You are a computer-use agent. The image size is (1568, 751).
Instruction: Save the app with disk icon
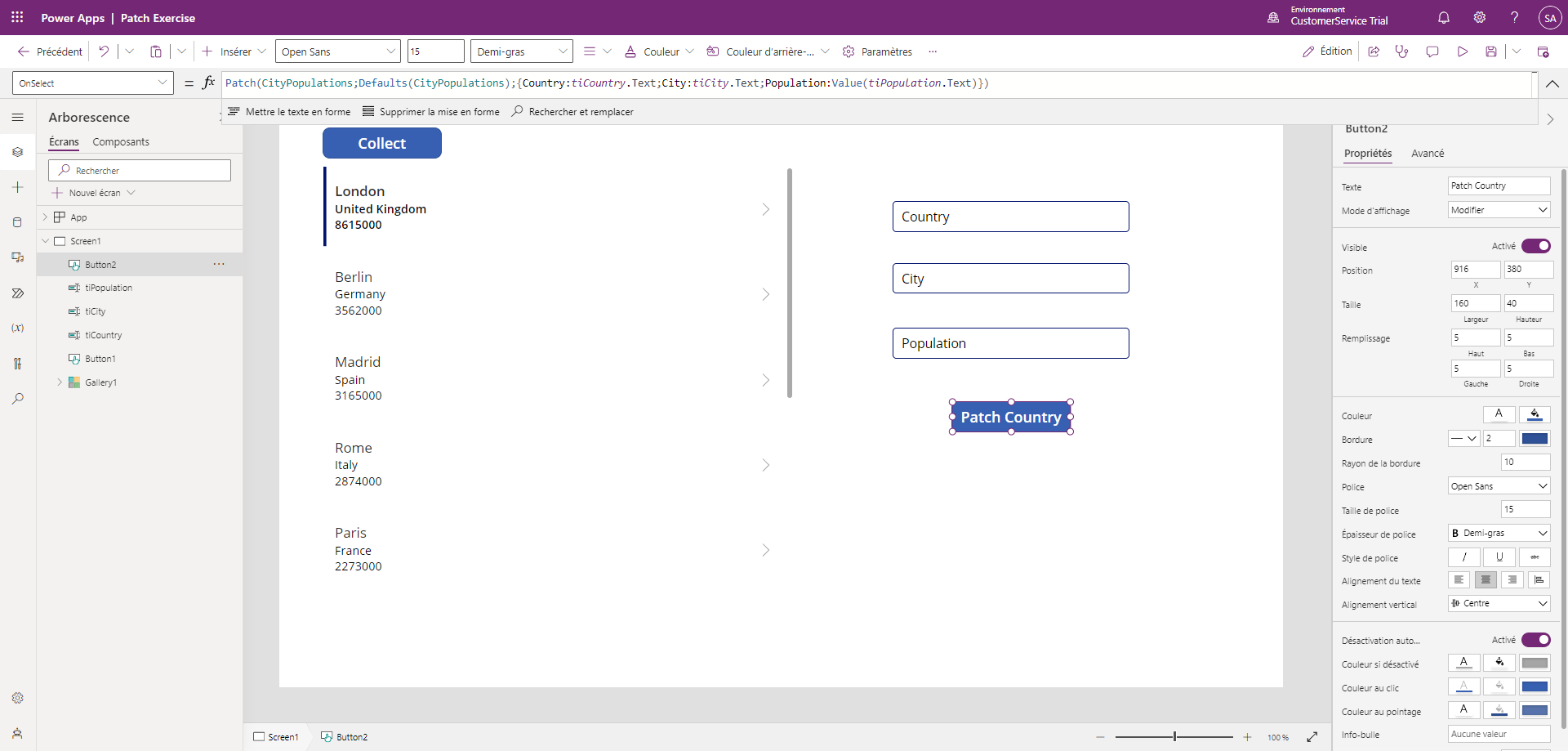coord(1491,51)
